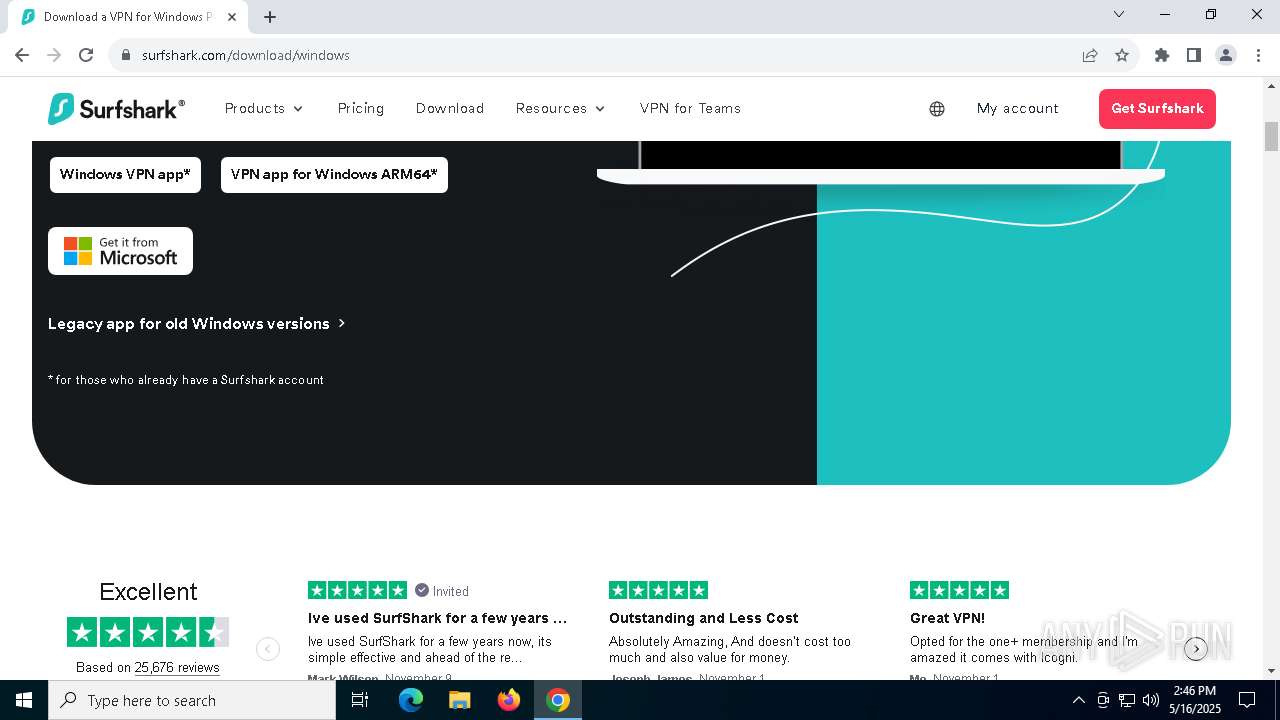Open File Explorer from taskbar
Image resolution: width=1280 pixels, height=720 pixels.
460,700
